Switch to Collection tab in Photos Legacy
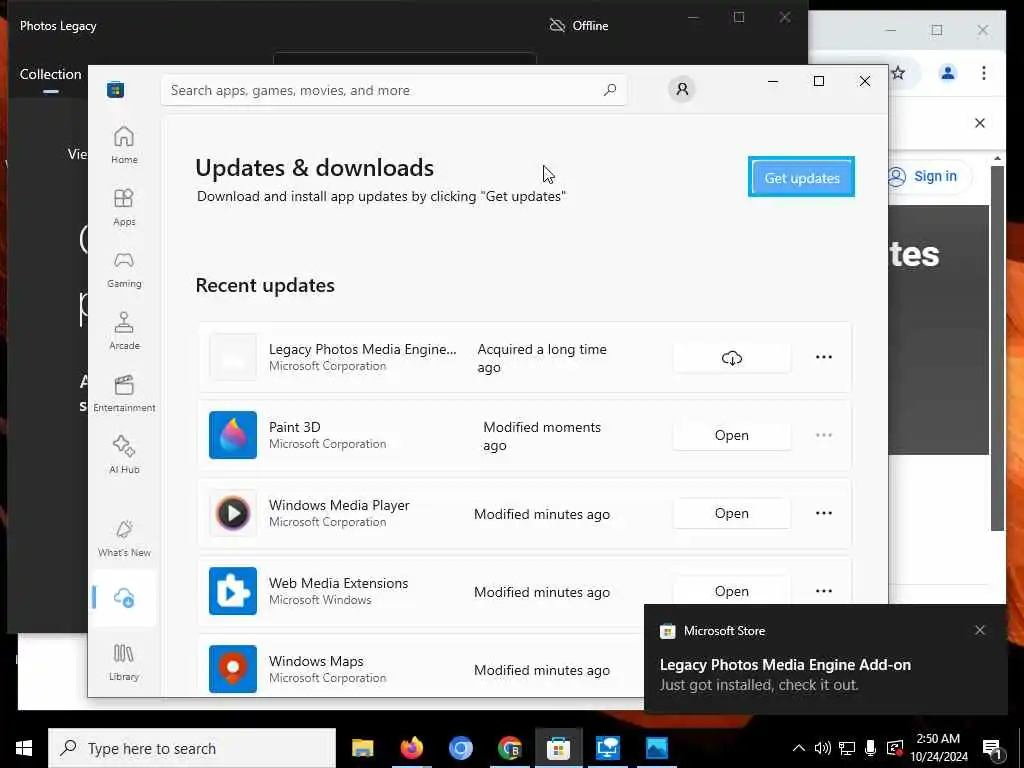1024x768 pixels. coord(50,74)
